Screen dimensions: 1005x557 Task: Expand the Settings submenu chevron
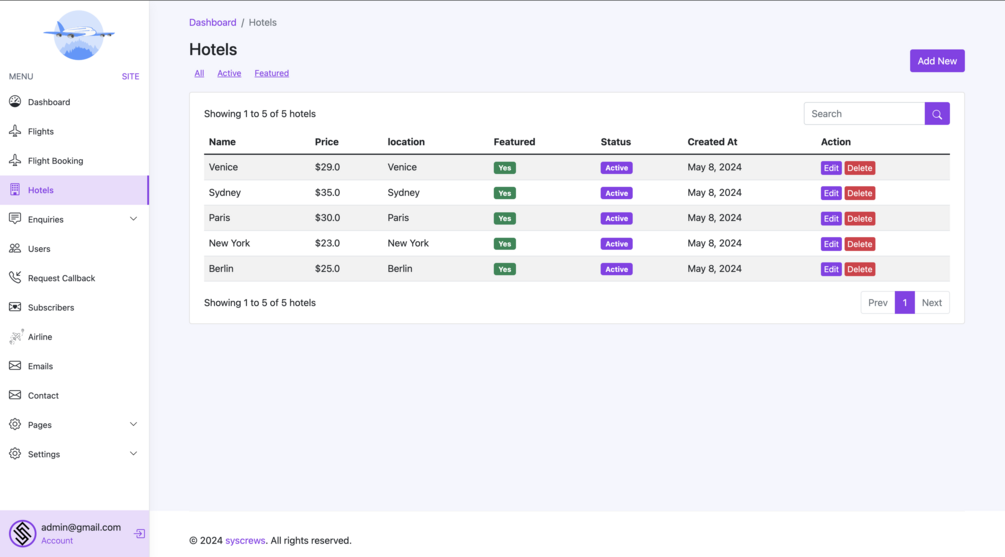[133, 454]
